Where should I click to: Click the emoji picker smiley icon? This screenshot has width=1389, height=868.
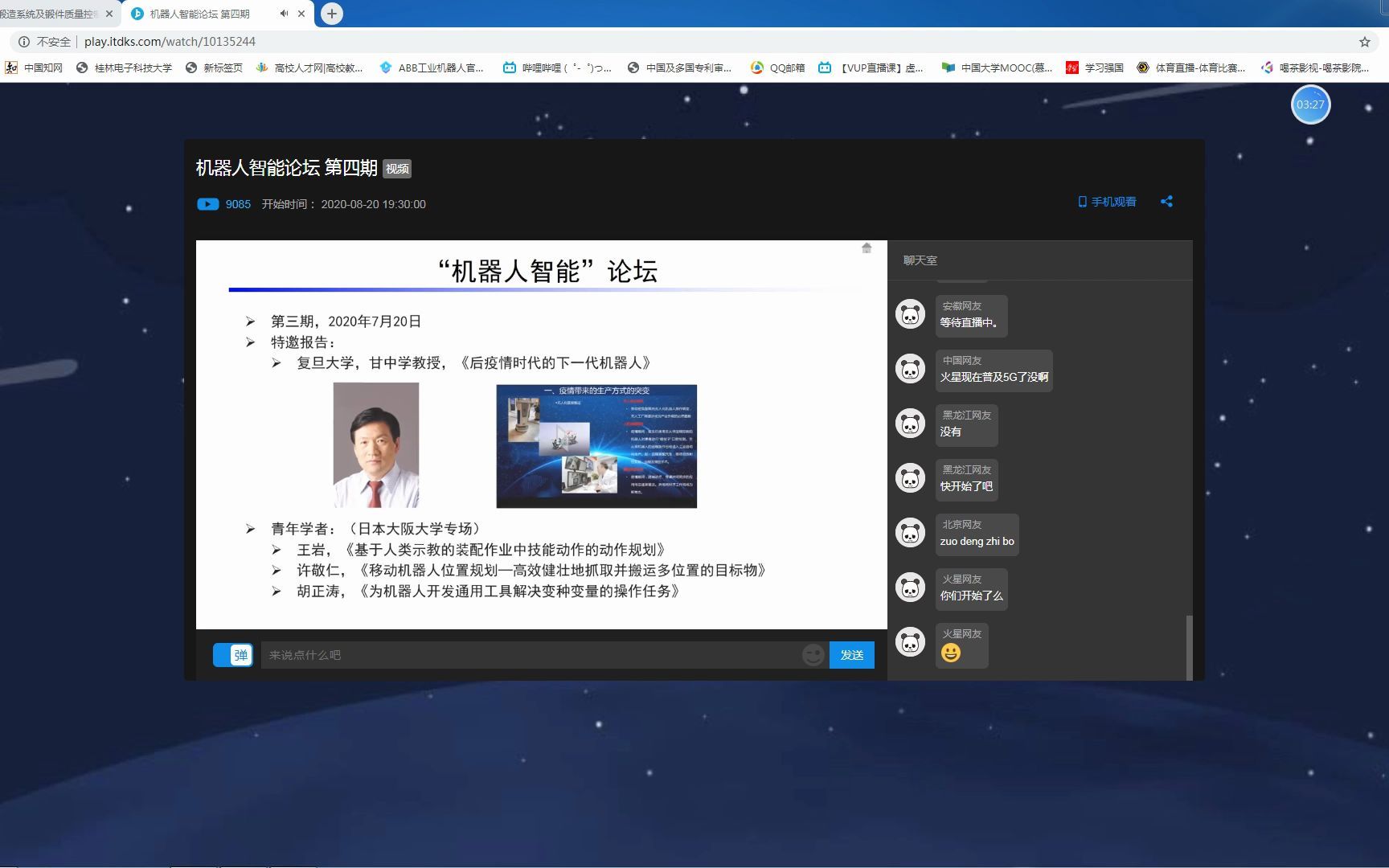[813, 655]
